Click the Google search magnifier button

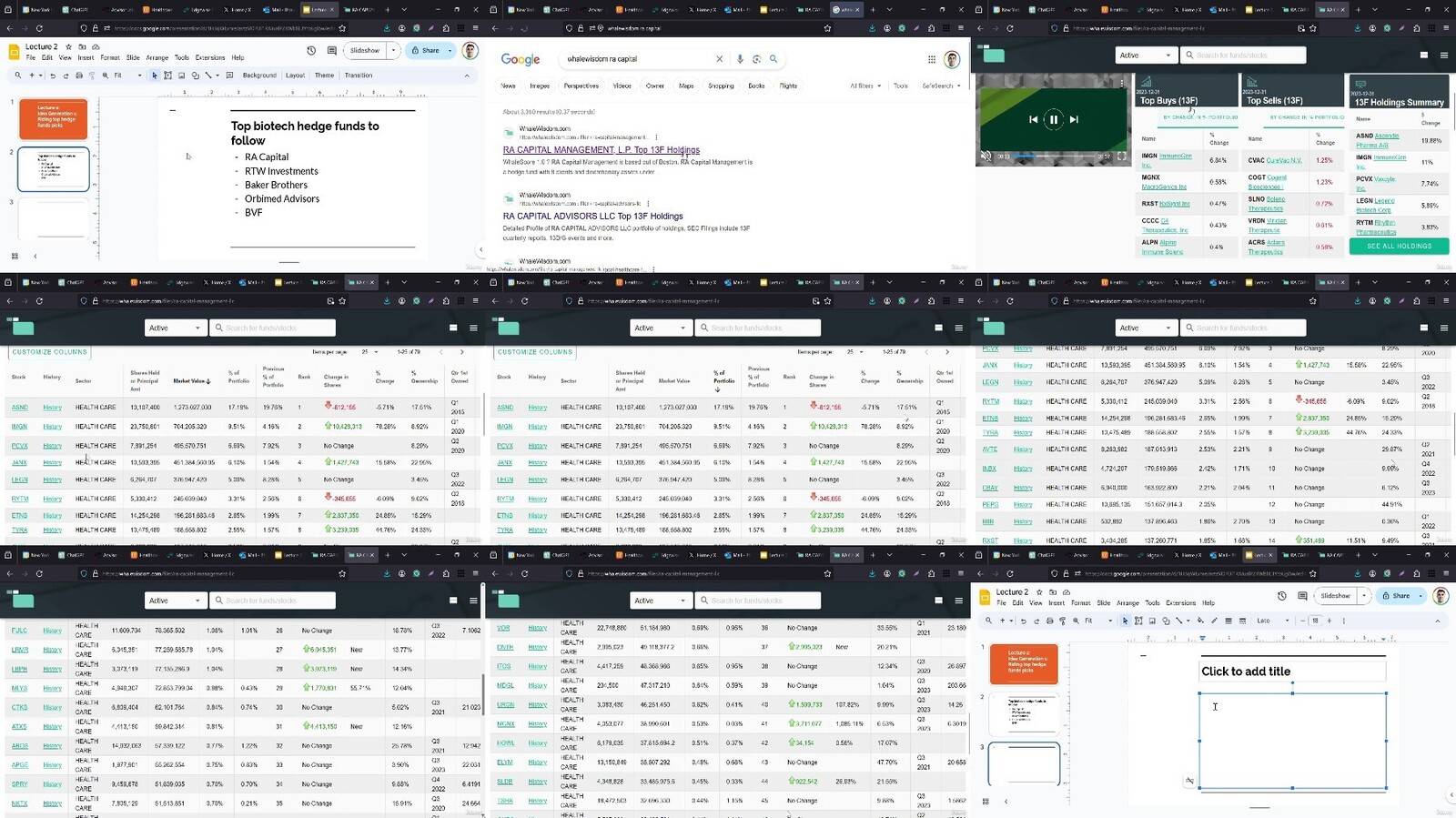[x=773, y=59]
